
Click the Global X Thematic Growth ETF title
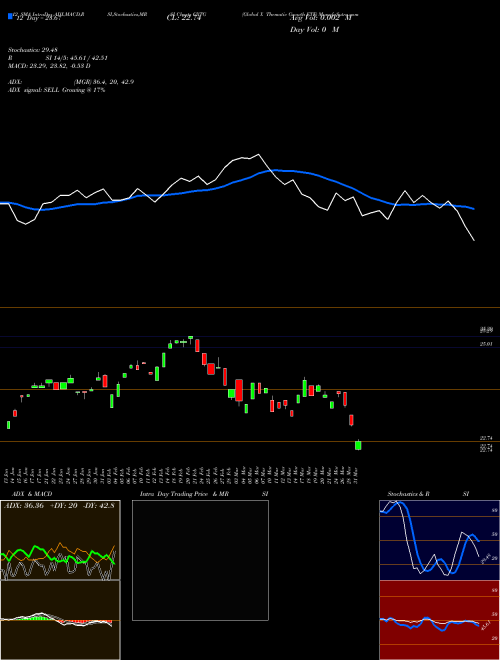(301, 14)
